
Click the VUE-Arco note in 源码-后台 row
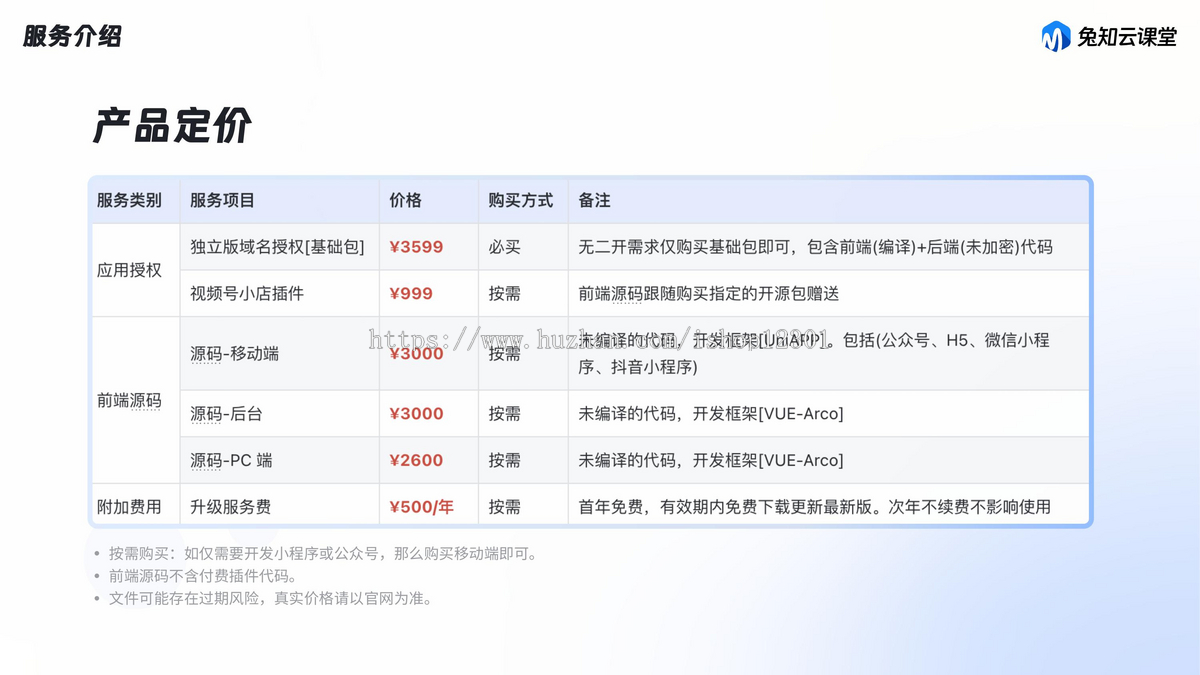(711, 413)
